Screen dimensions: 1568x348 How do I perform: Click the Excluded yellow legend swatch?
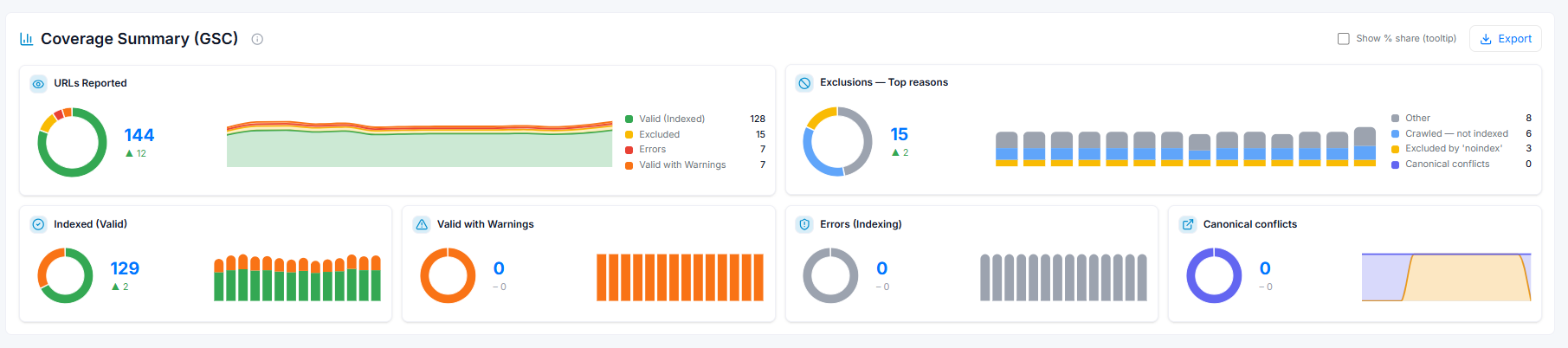click(x=629, y=135)
